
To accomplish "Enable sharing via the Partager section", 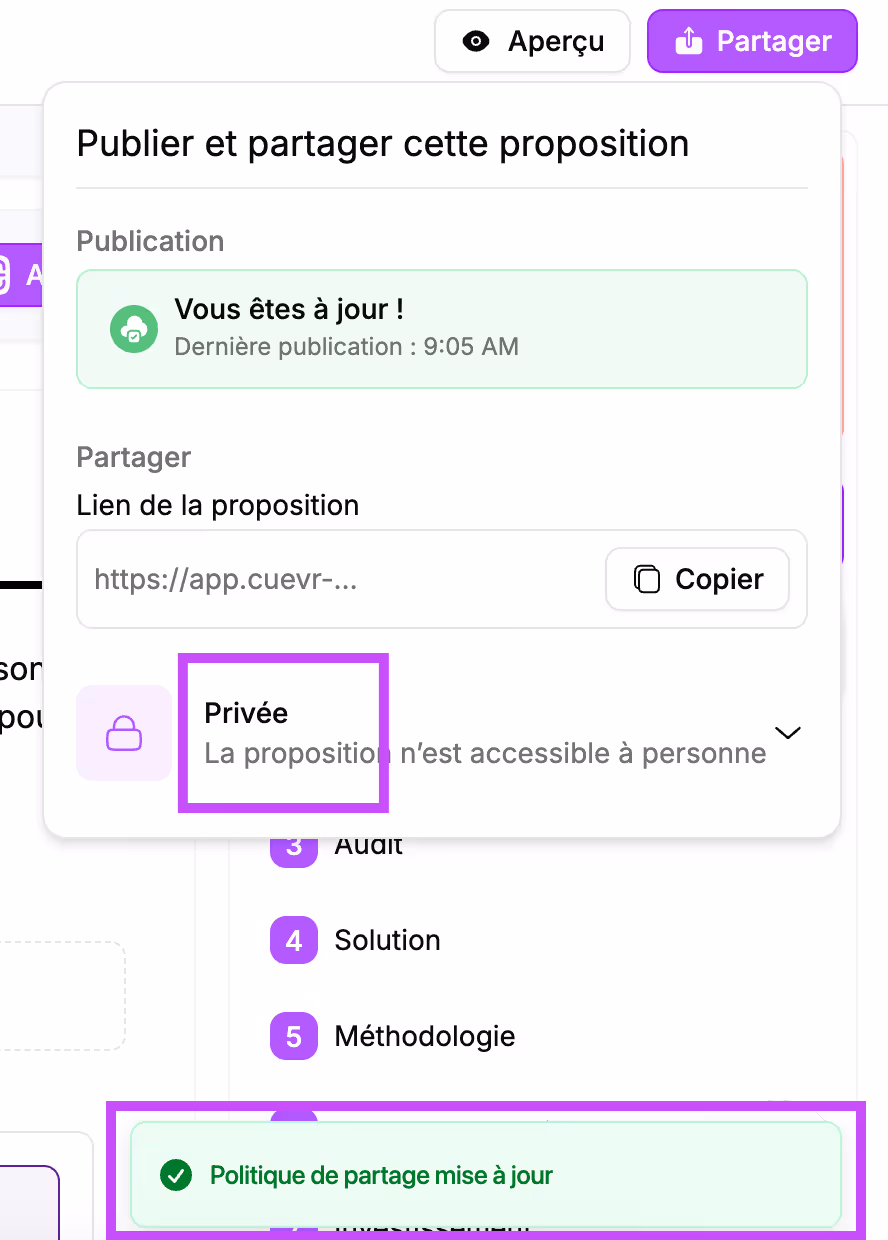I will (442, 732).
